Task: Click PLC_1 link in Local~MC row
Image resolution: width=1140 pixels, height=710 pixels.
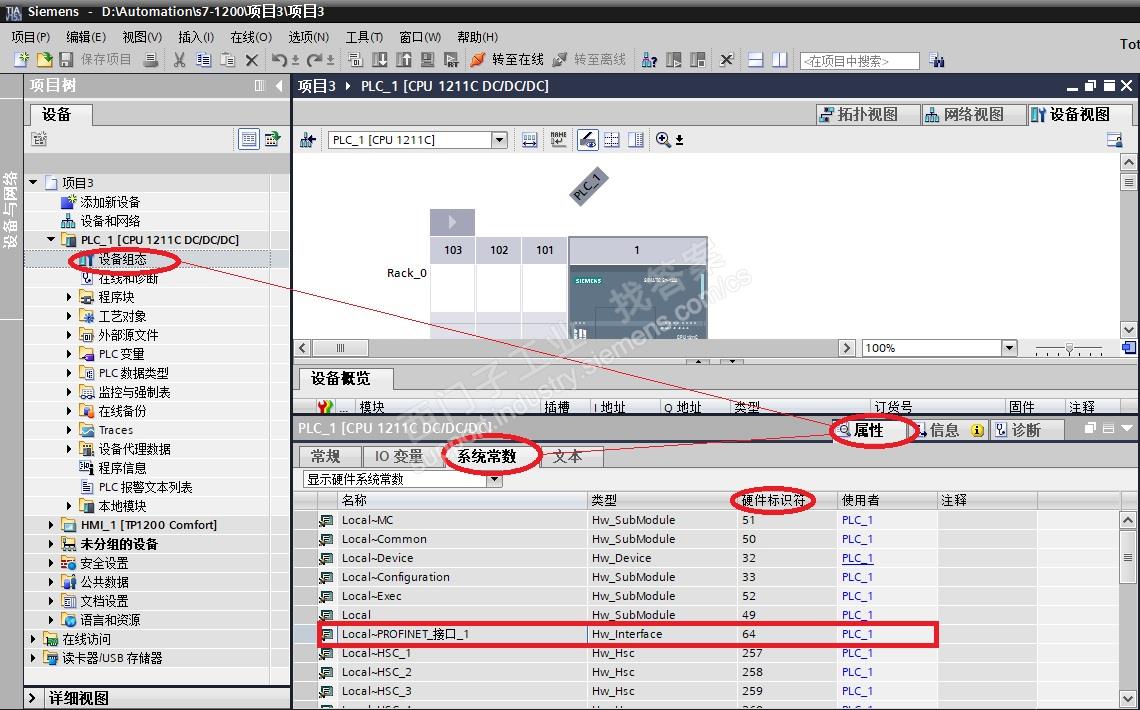Action: [857, 520]
